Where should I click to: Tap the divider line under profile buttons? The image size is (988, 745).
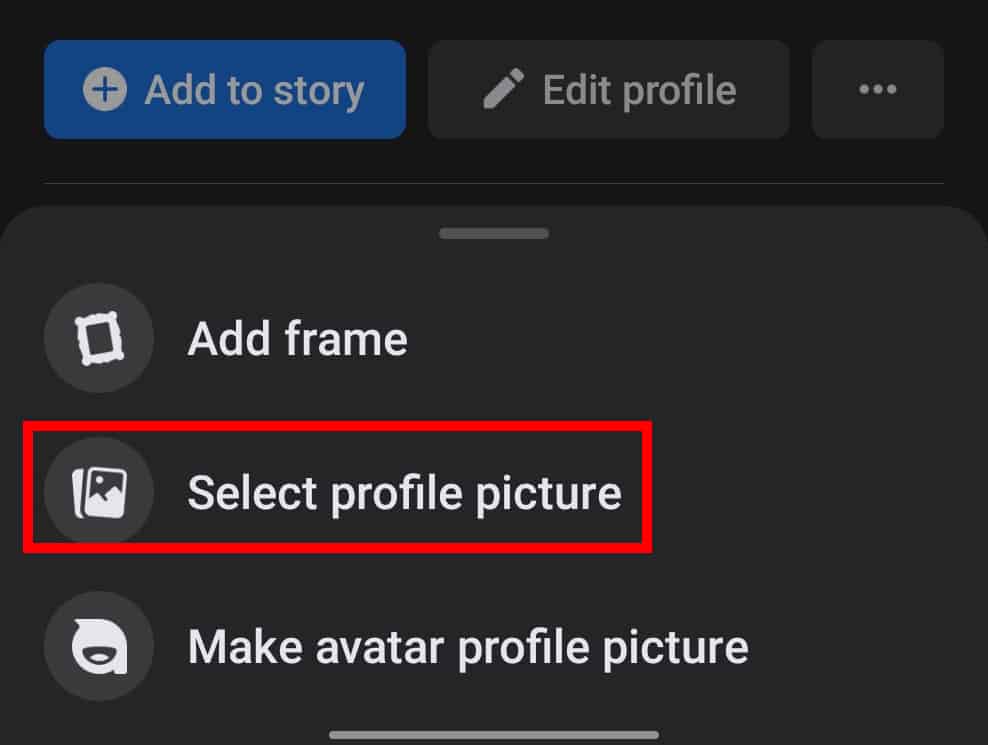494,183
